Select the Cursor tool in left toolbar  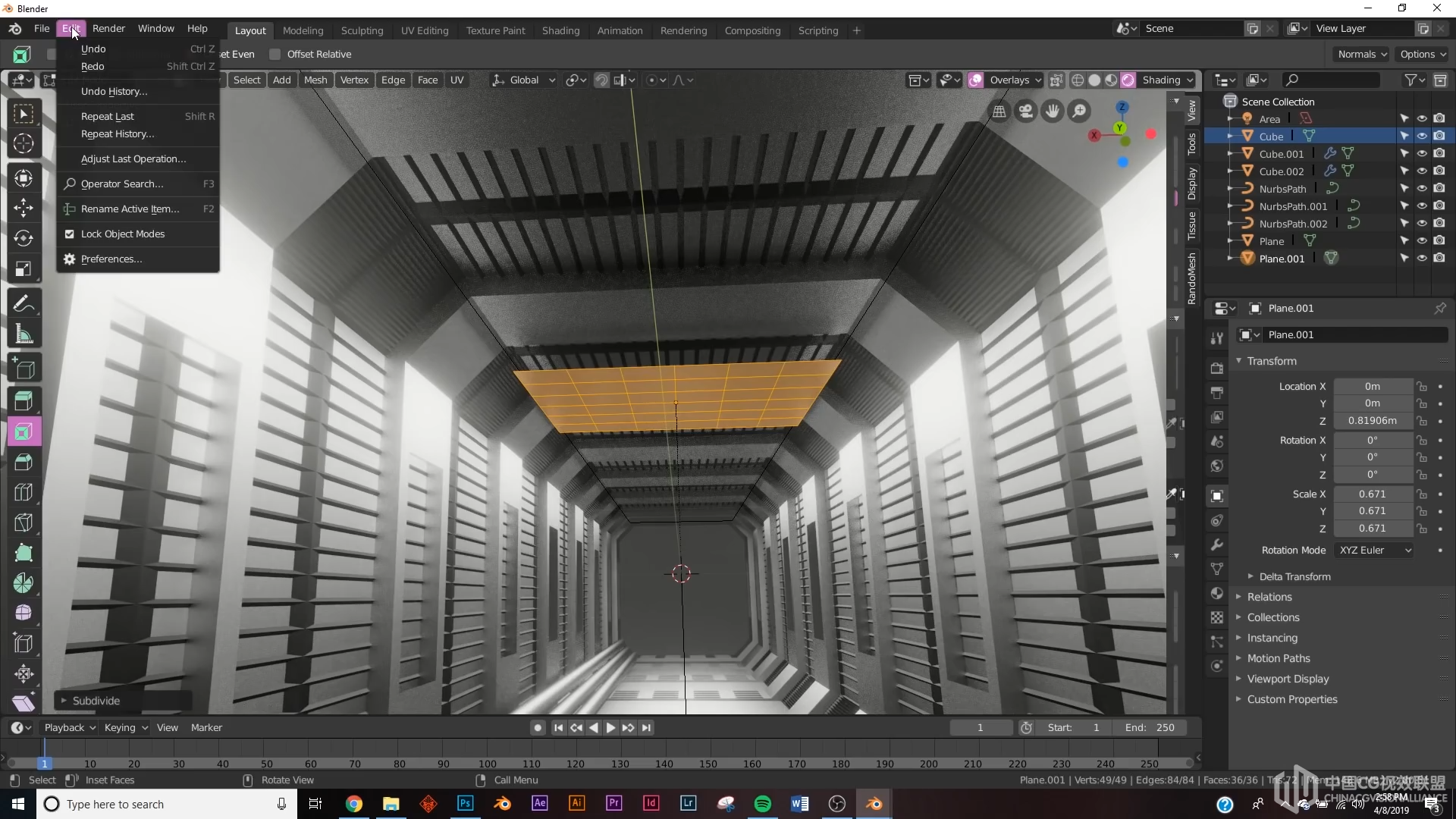click(24, 143)
